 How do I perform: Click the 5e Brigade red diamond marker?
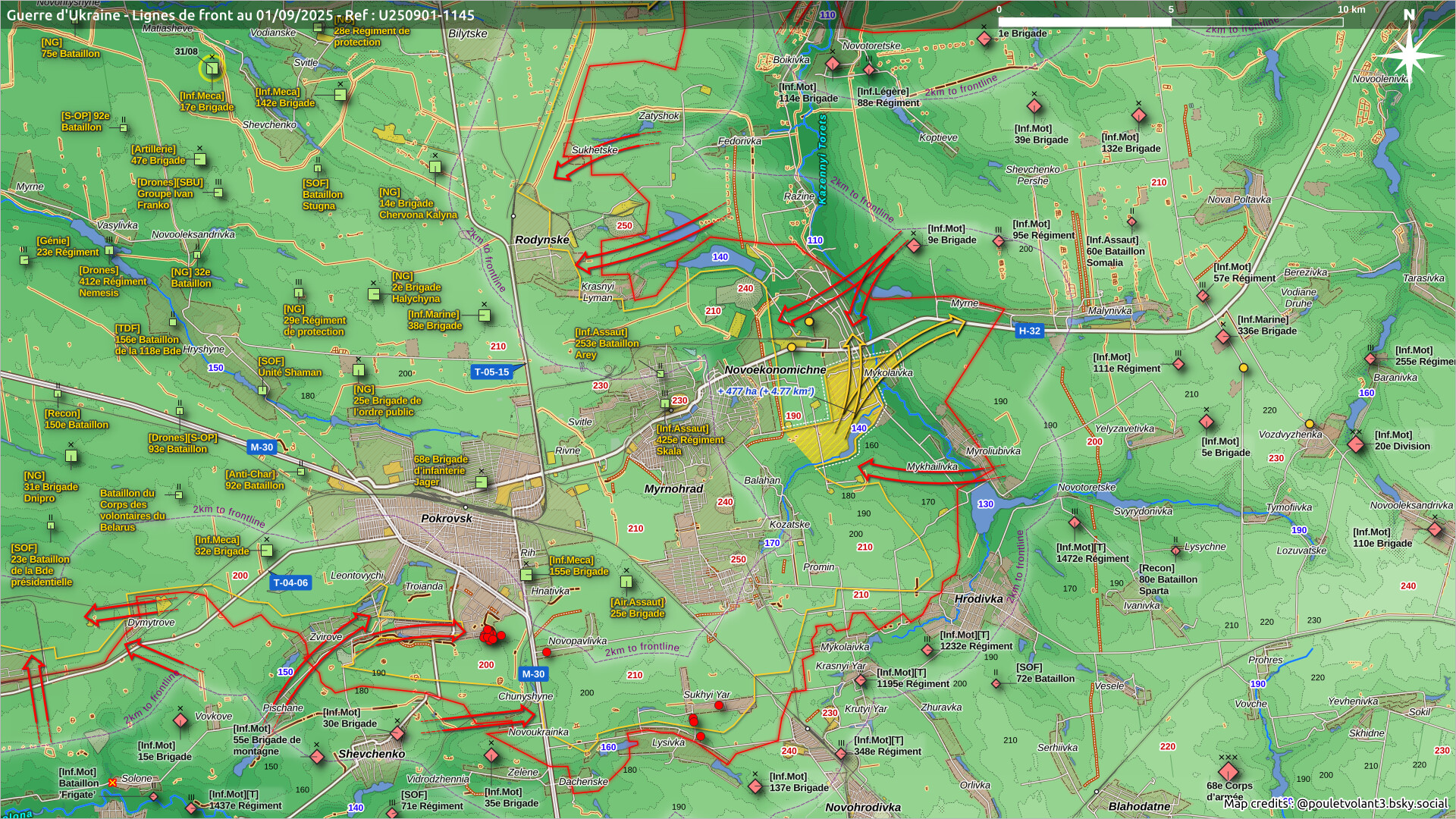click(1207, 422)
